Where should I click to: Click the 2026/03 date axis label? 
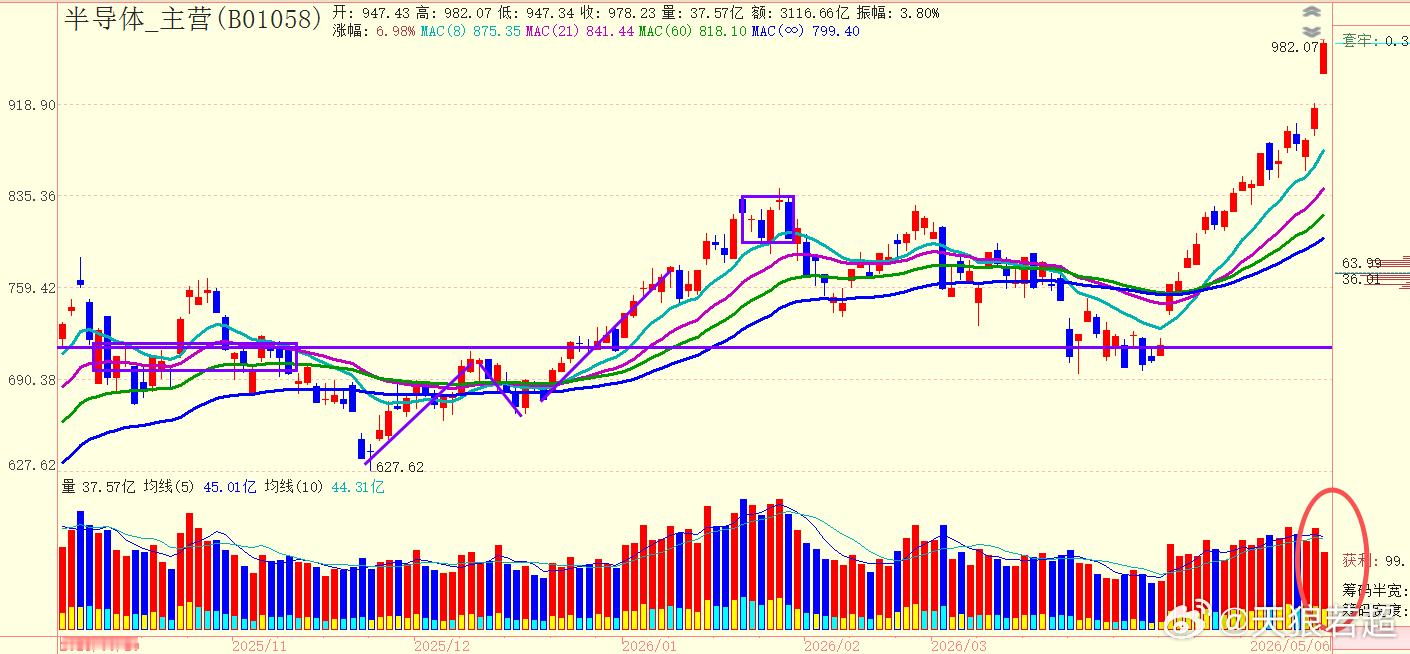pyautogui.click(x=958, y=646)
